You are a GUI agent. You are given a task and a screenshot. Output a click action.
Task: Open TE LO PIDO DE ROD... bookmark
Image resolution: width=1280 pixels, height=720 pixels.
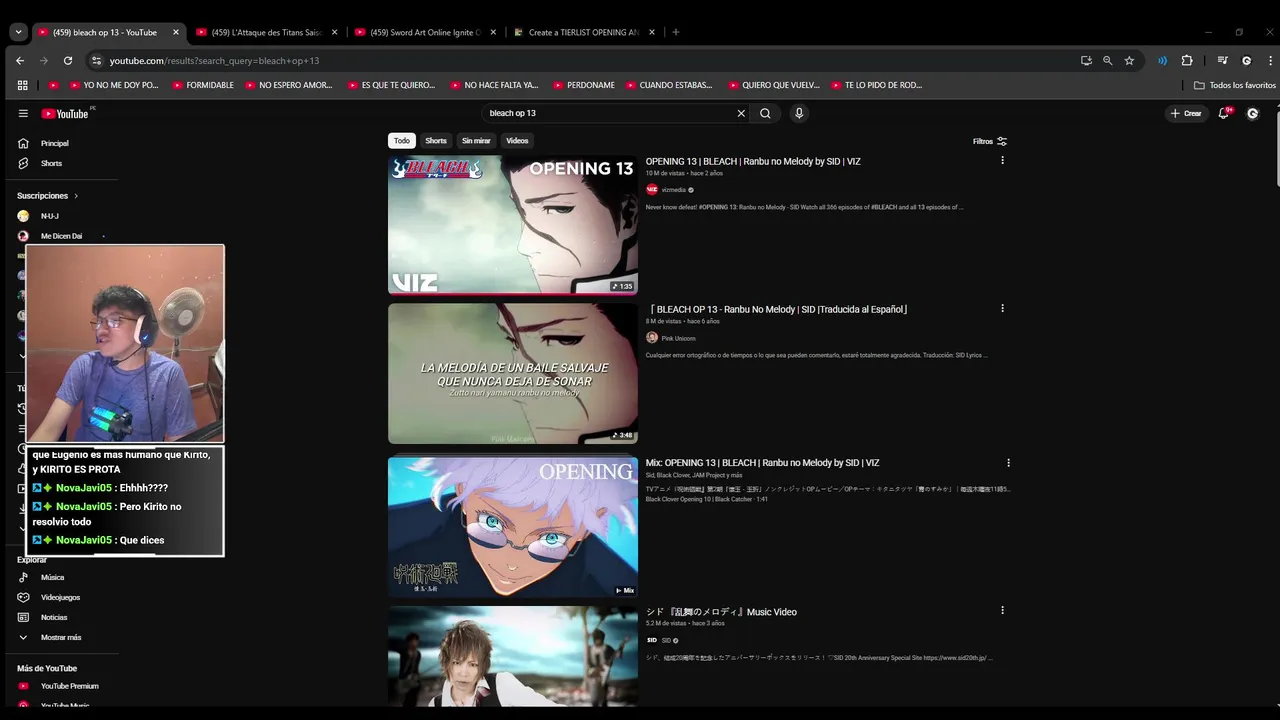point(876,85)
